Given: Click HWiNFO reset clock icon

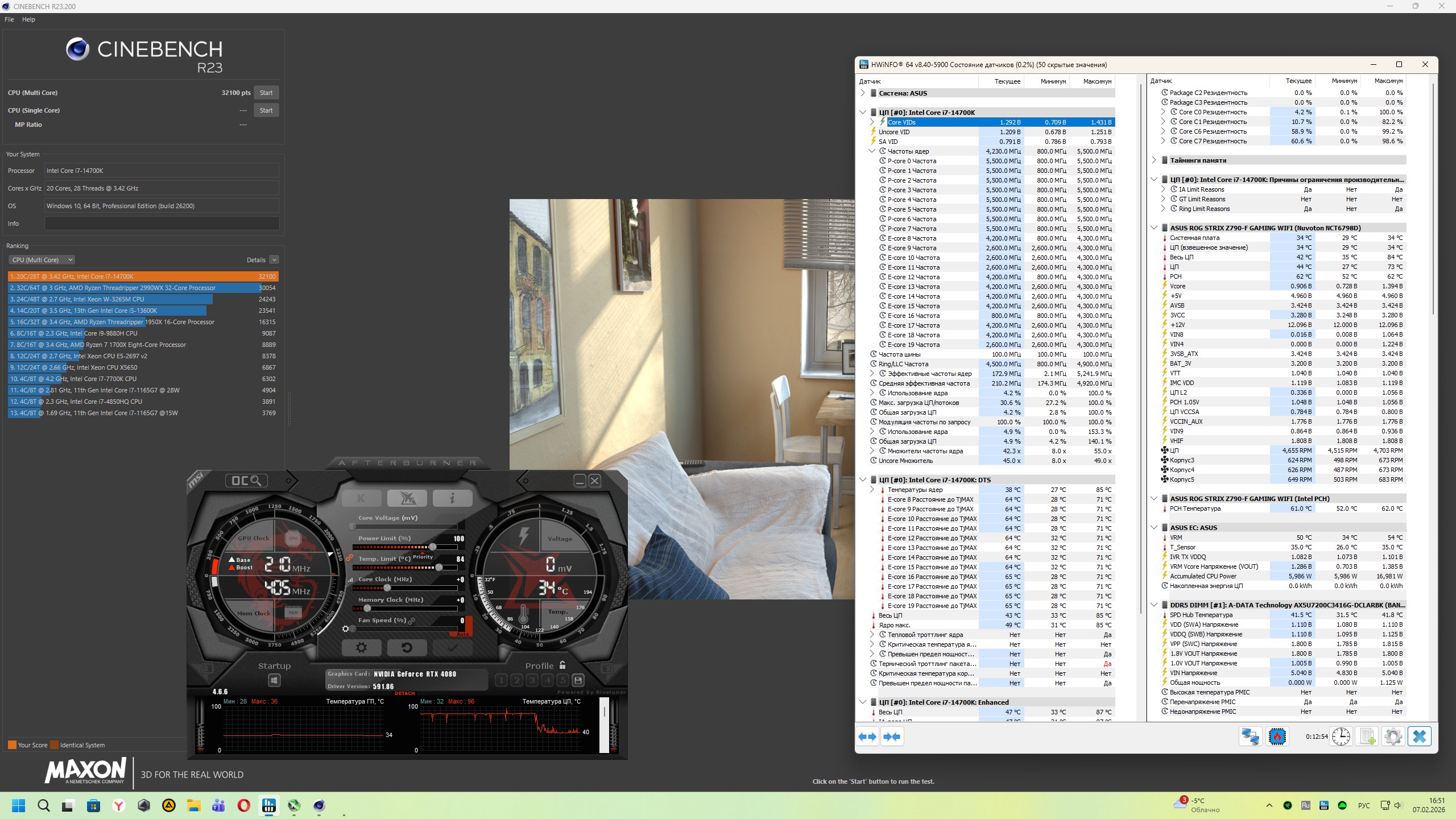Looking at the screenshot, I should (x=1341, y=737).
